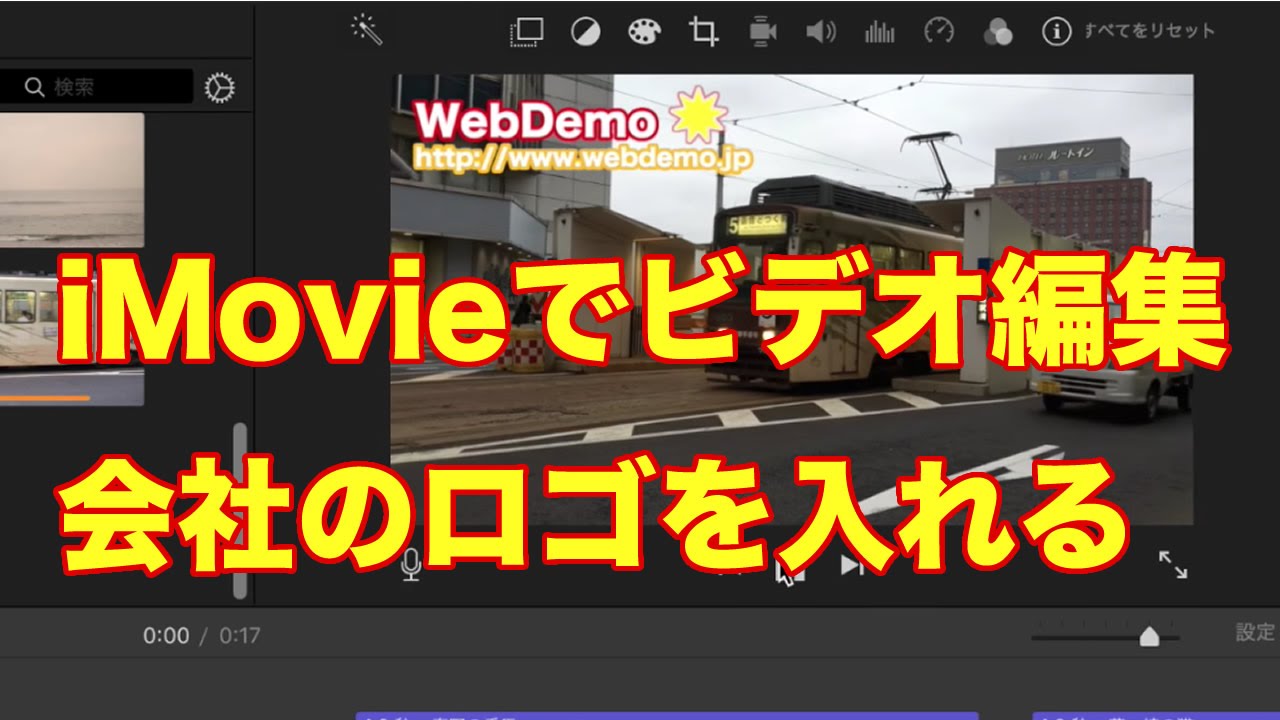Open the stabilization camera icon

(x=763, y=32)
